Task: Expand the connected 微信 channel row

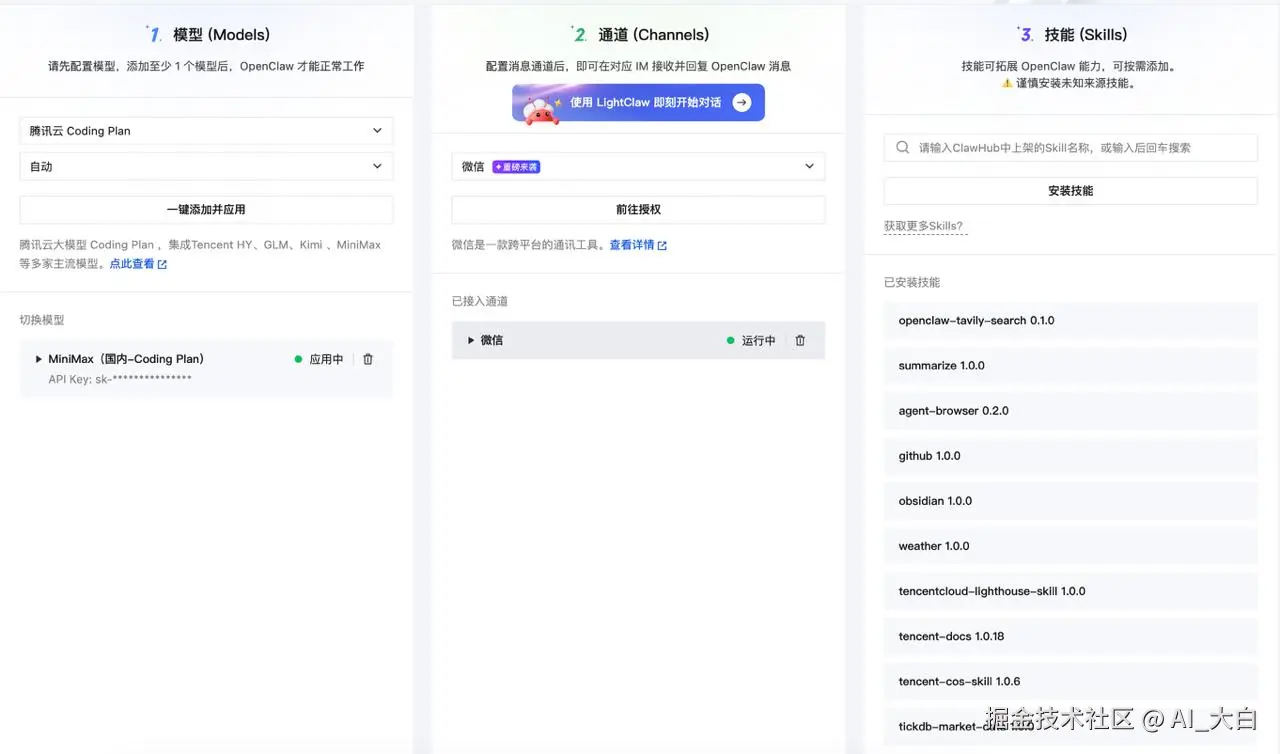Action: click(x=471, y=340)
